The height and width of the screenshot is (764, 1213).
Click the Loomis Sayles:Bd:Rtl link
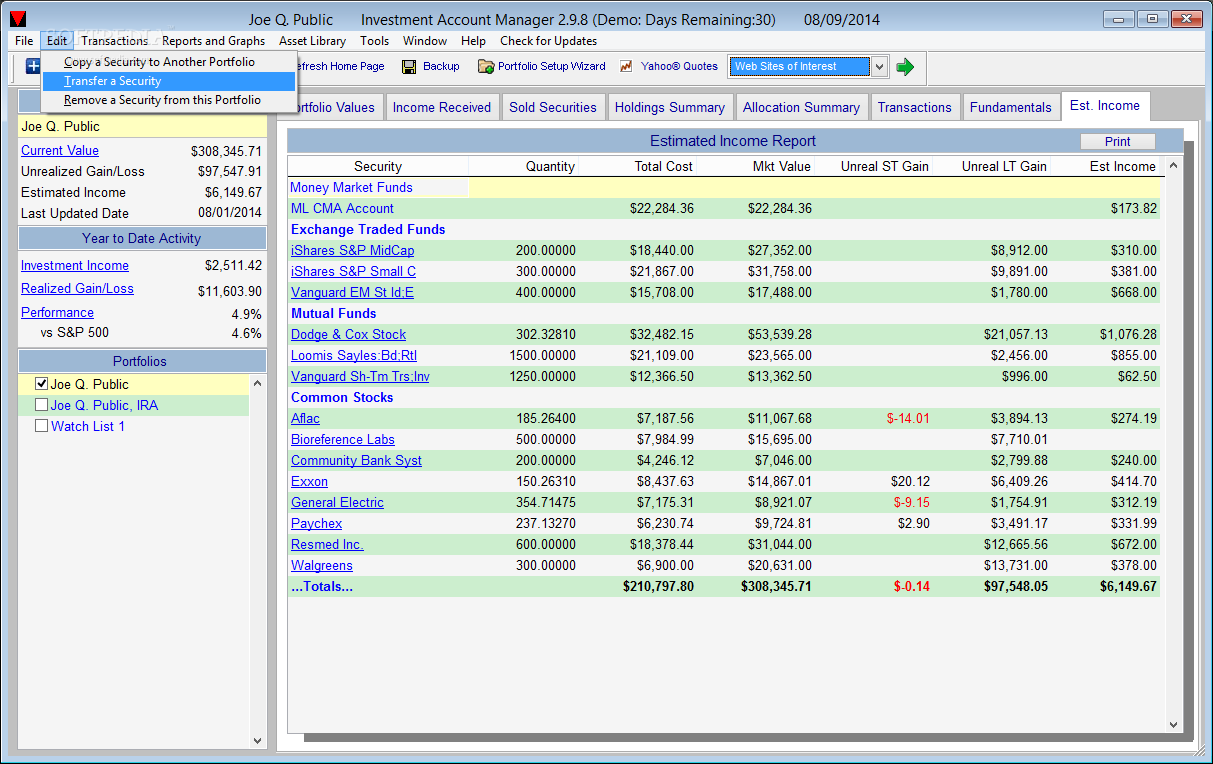[354, 356]
